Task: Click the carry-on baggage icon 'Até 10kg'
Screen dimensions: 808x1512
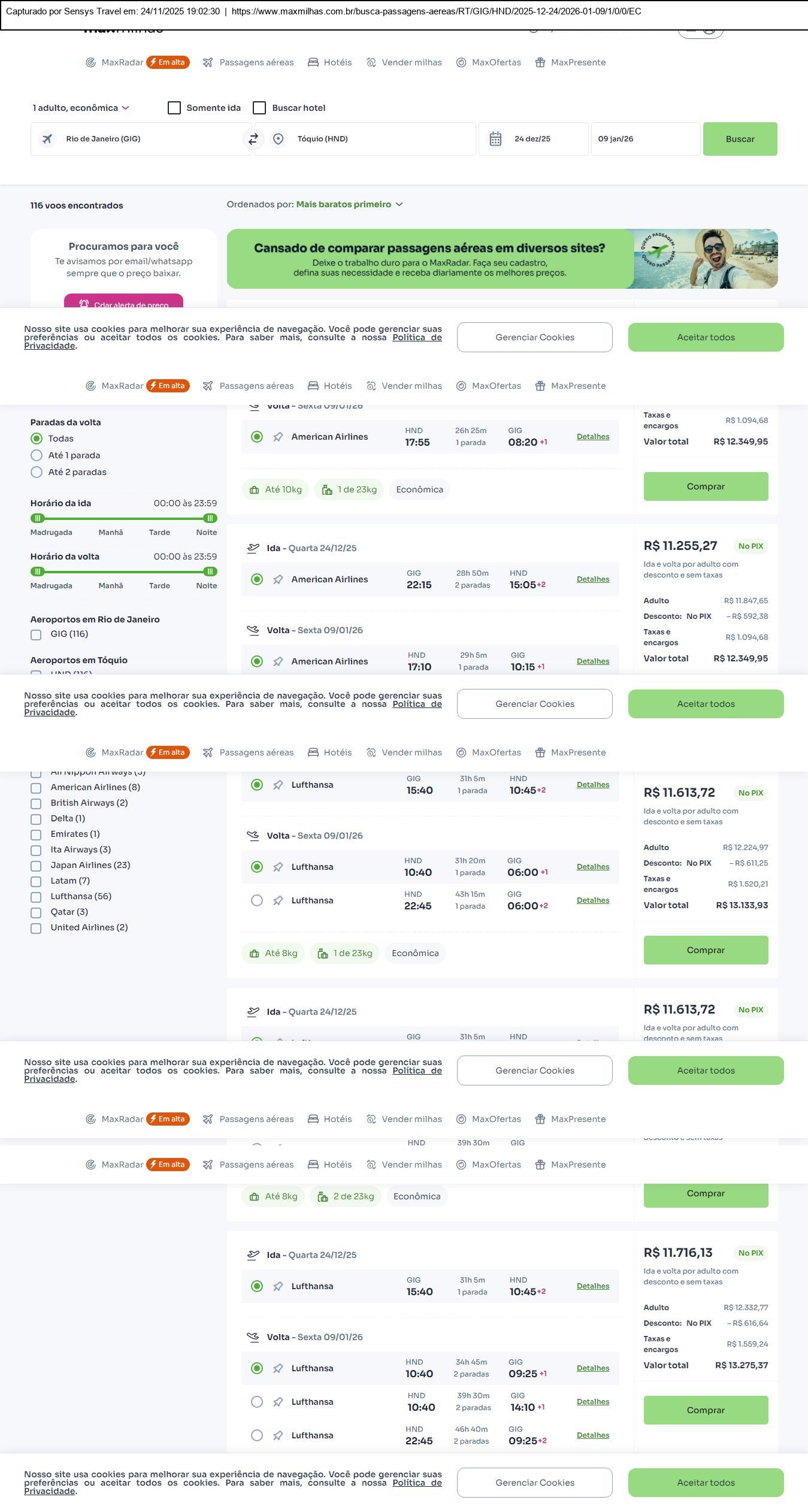Action: point(254,490)
